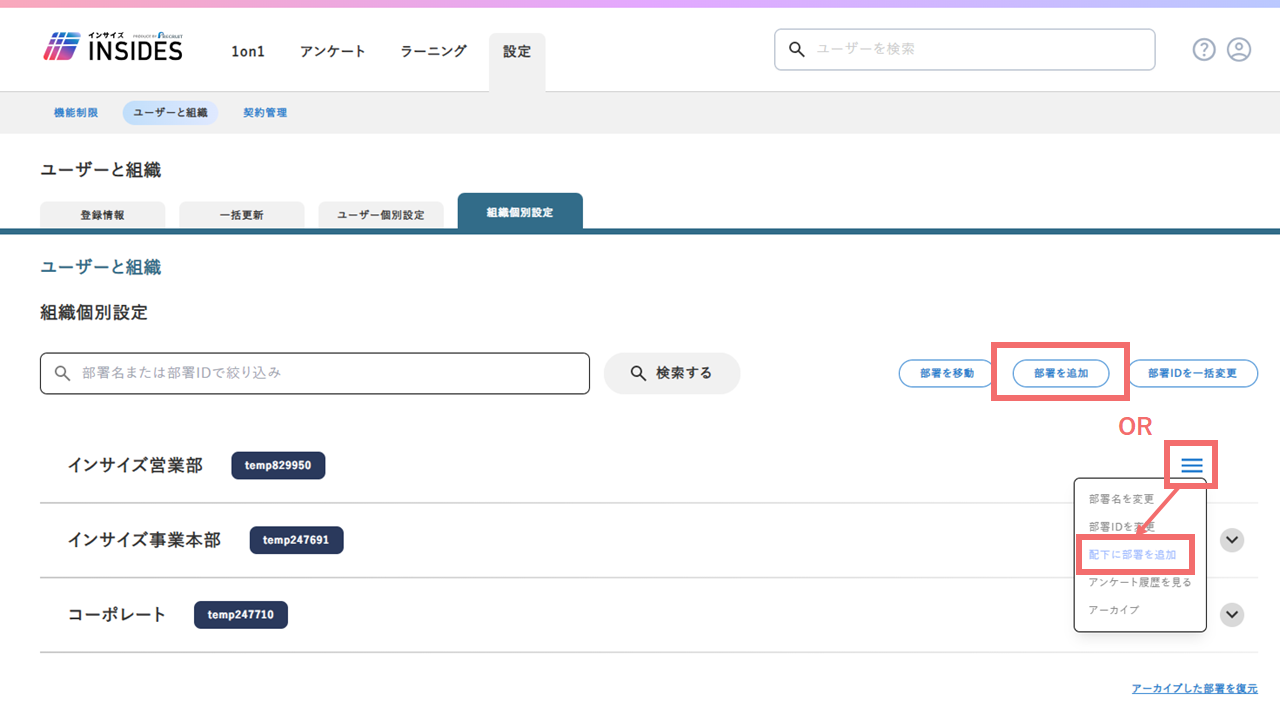The height and width of the screenshot is (720, 1281).
Task: Select the インサイズ事業本部 department name
Action: coord(144,540)
